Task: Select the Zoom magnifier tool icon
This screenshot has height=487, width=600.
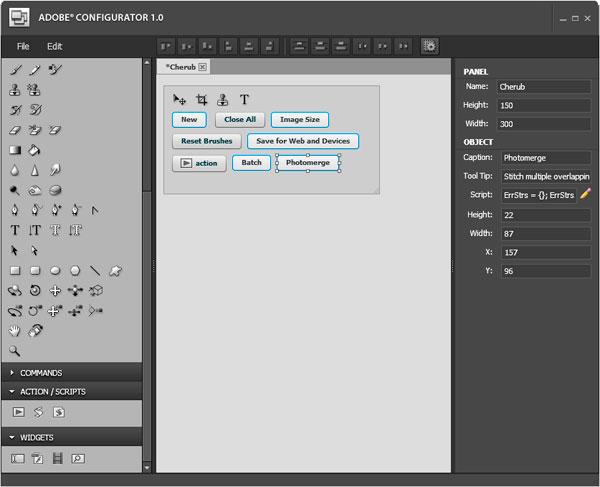Action: click(15, 351)
